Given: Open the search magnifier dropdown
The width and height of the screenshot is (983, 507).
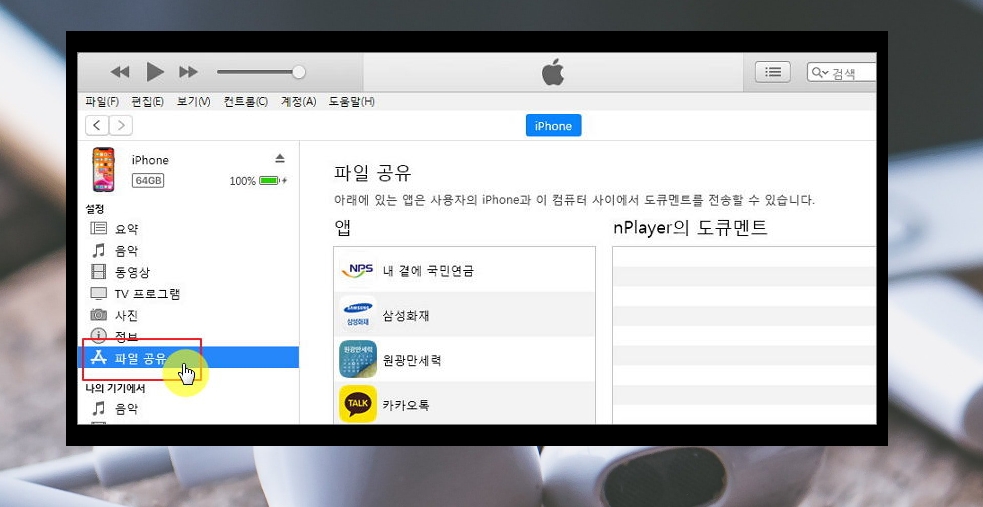Looking at the screenshot, I should (x=820, y=73).
